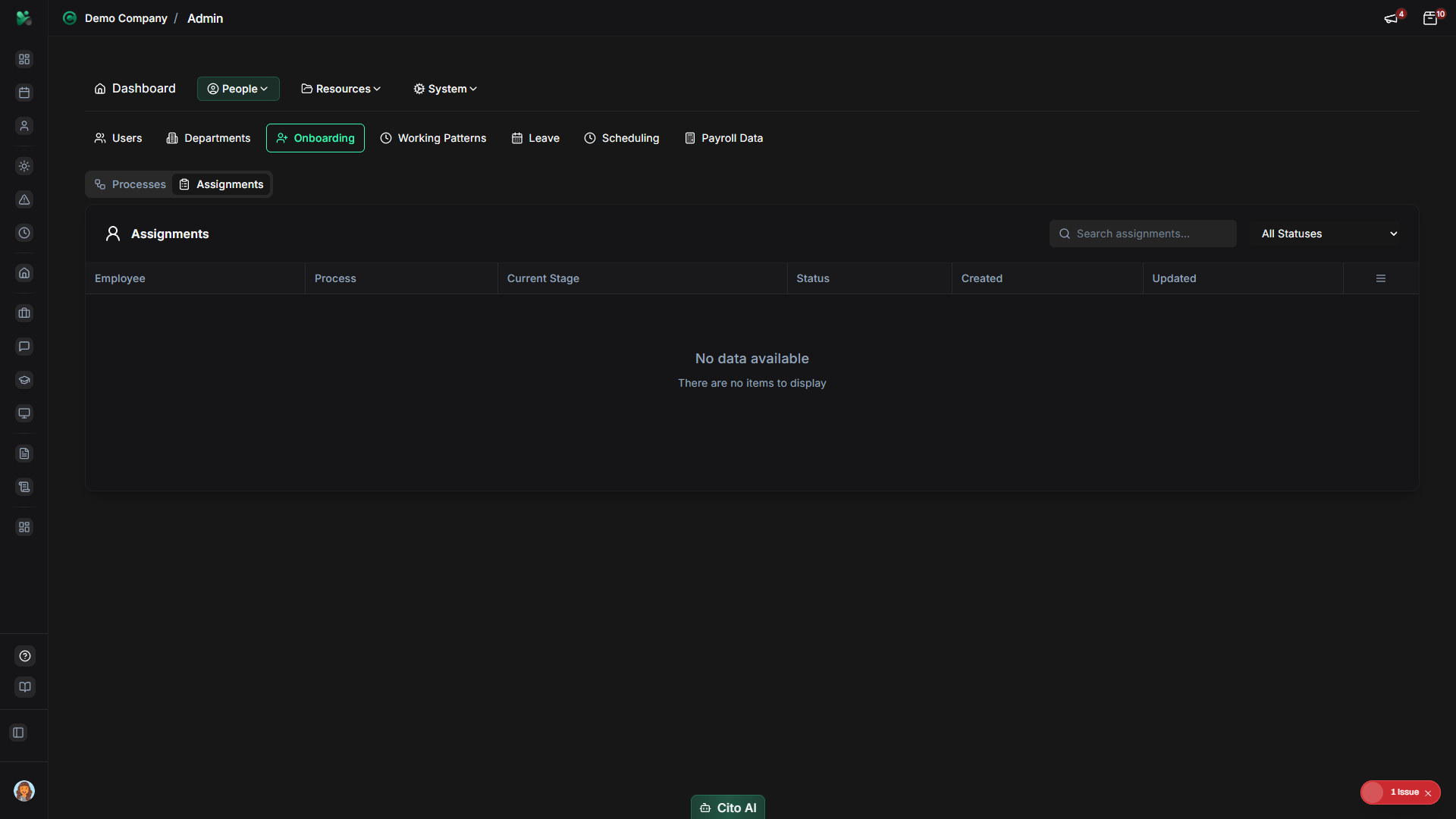Viewport: 1456px width, 819px height.
Task: Select the warning triangle icon in the sidebar
Action: click(x=24, y=200)
